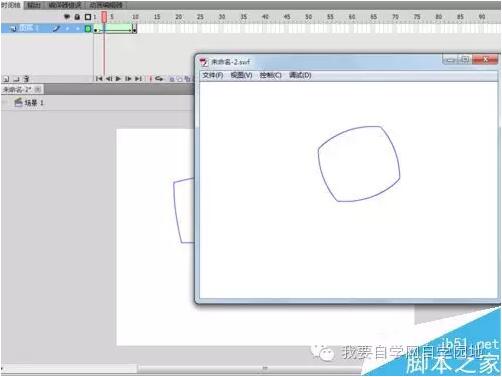Click frame 20 on the timeline ruler
Viewport: 502px width, 377px height.
(179, 17)
